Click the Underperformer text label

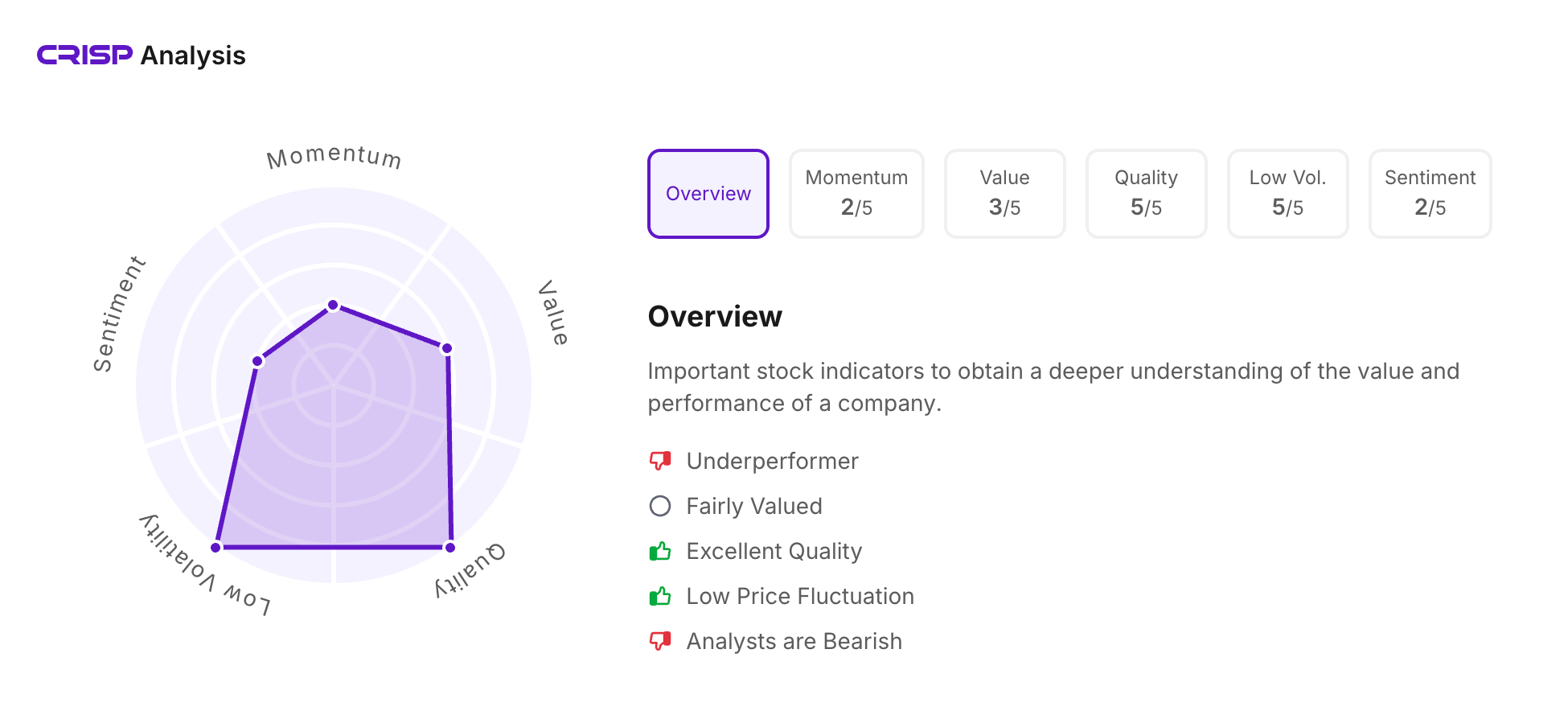(772, 461)
